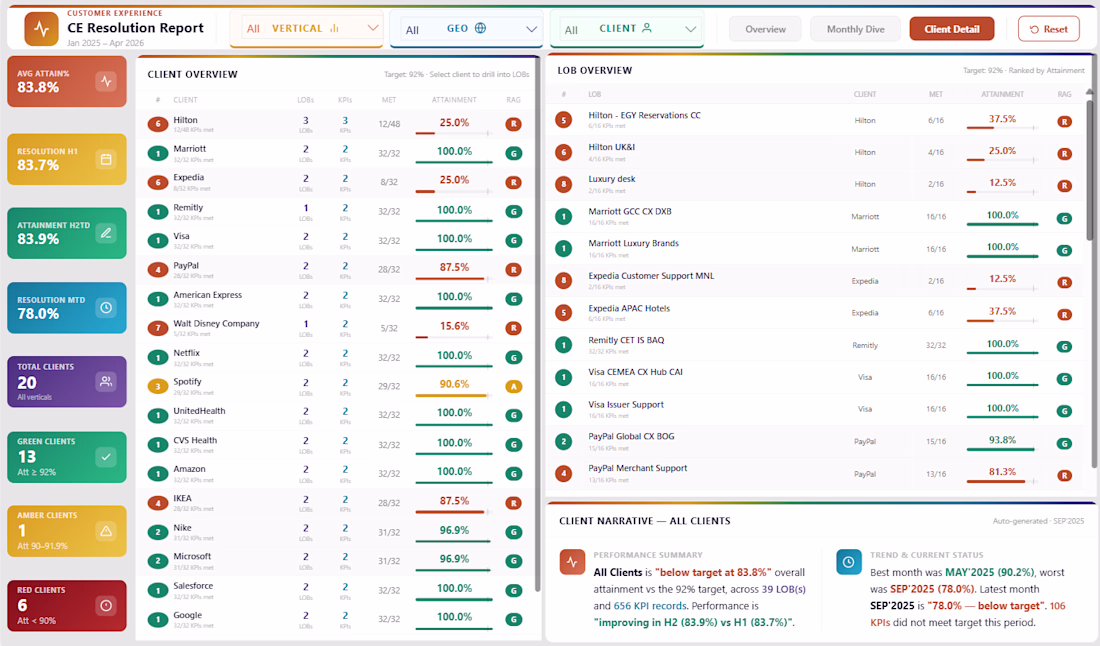The width and height of the screenshot is (1100, 646).
Task: Select the UnitedHealth client row
Action: click(335, 415)
